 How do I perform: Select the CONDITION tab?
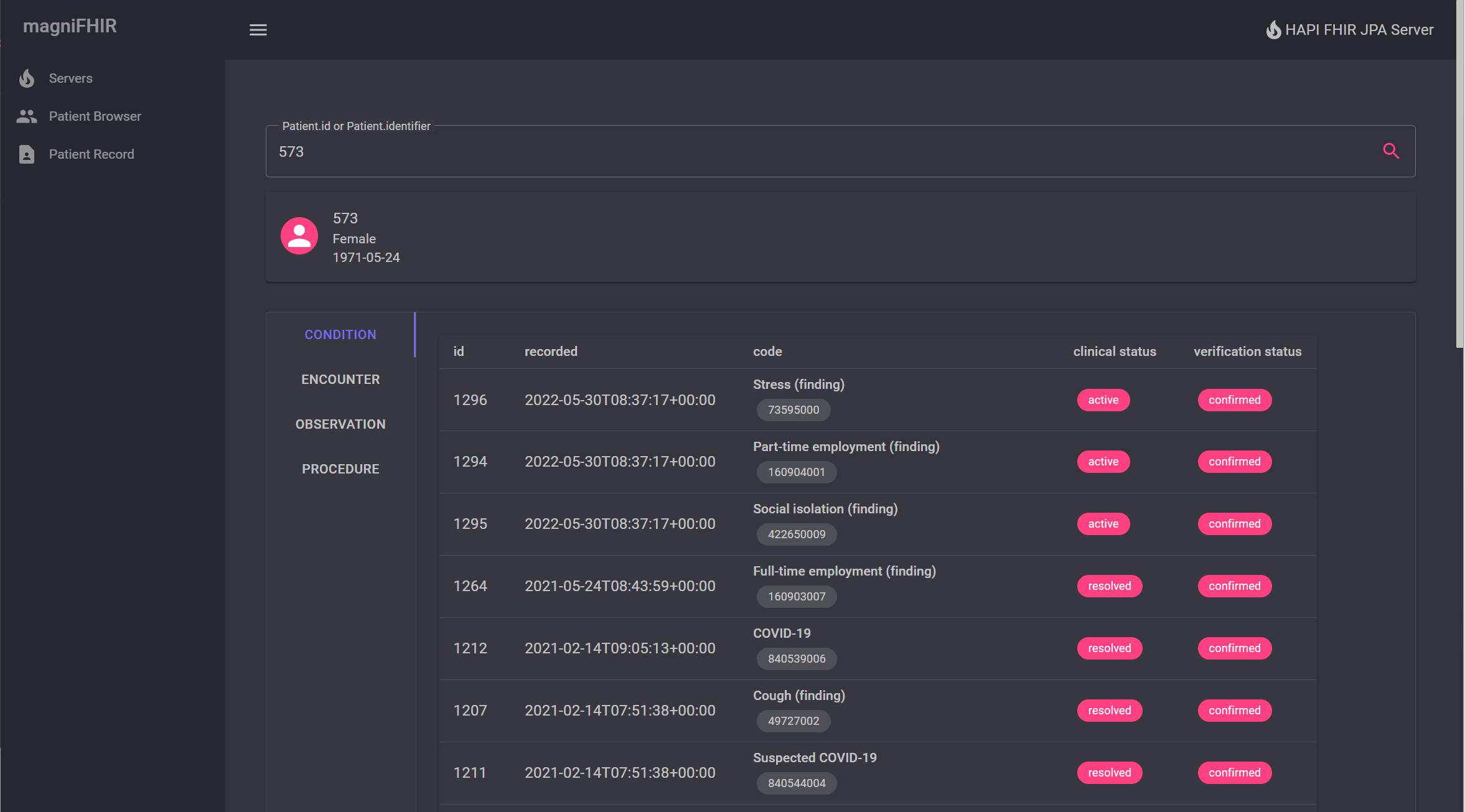point(340,335)
